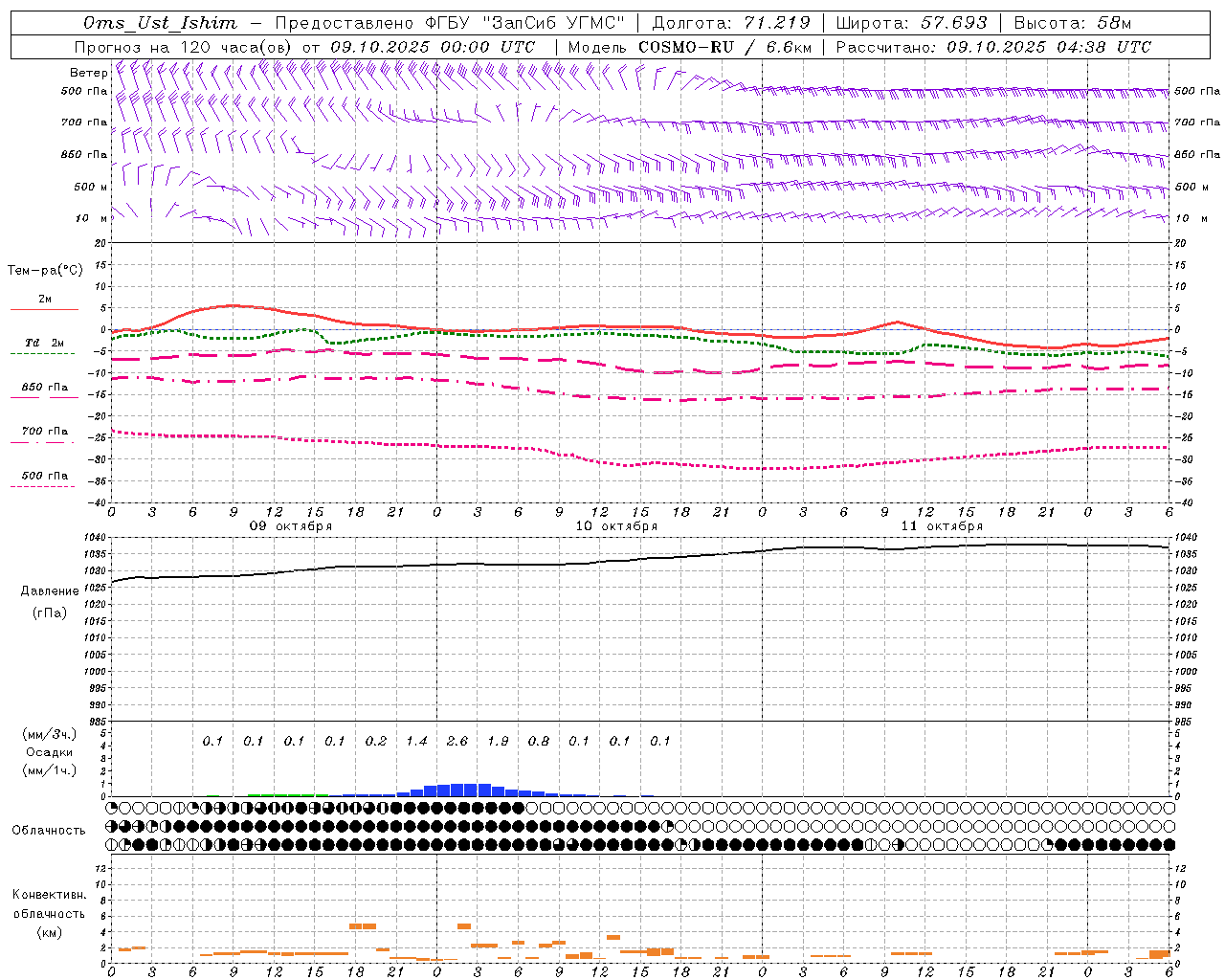
Task: Click the Долгота 71.219 header field
Action: coord(730,23)
